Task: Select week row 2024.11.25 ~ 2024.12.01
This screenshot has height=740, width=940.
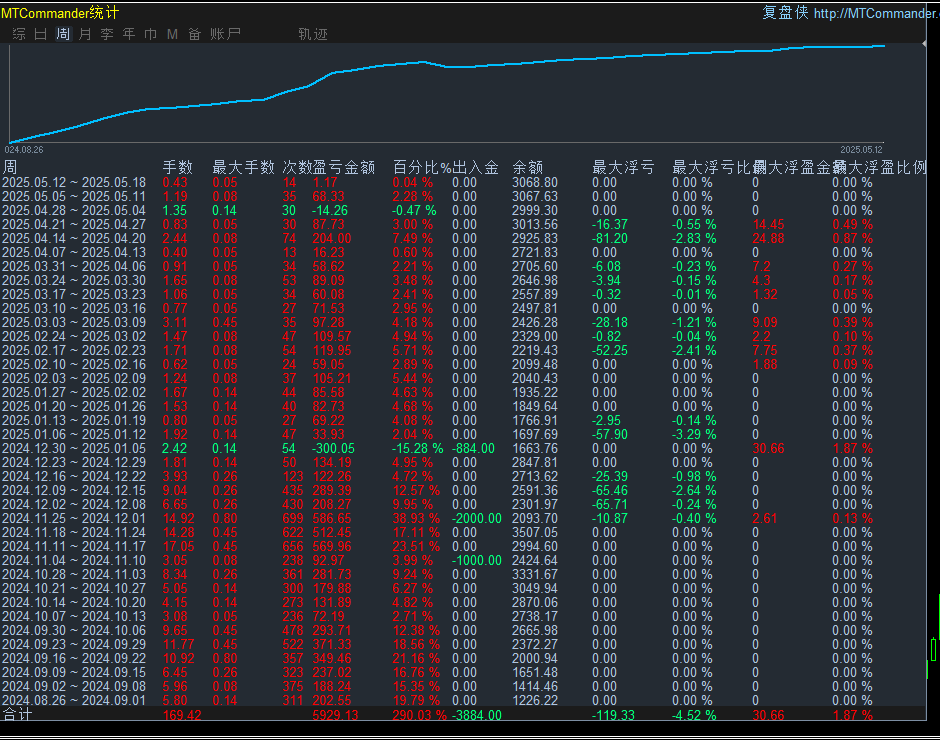Action: [463, 518]
